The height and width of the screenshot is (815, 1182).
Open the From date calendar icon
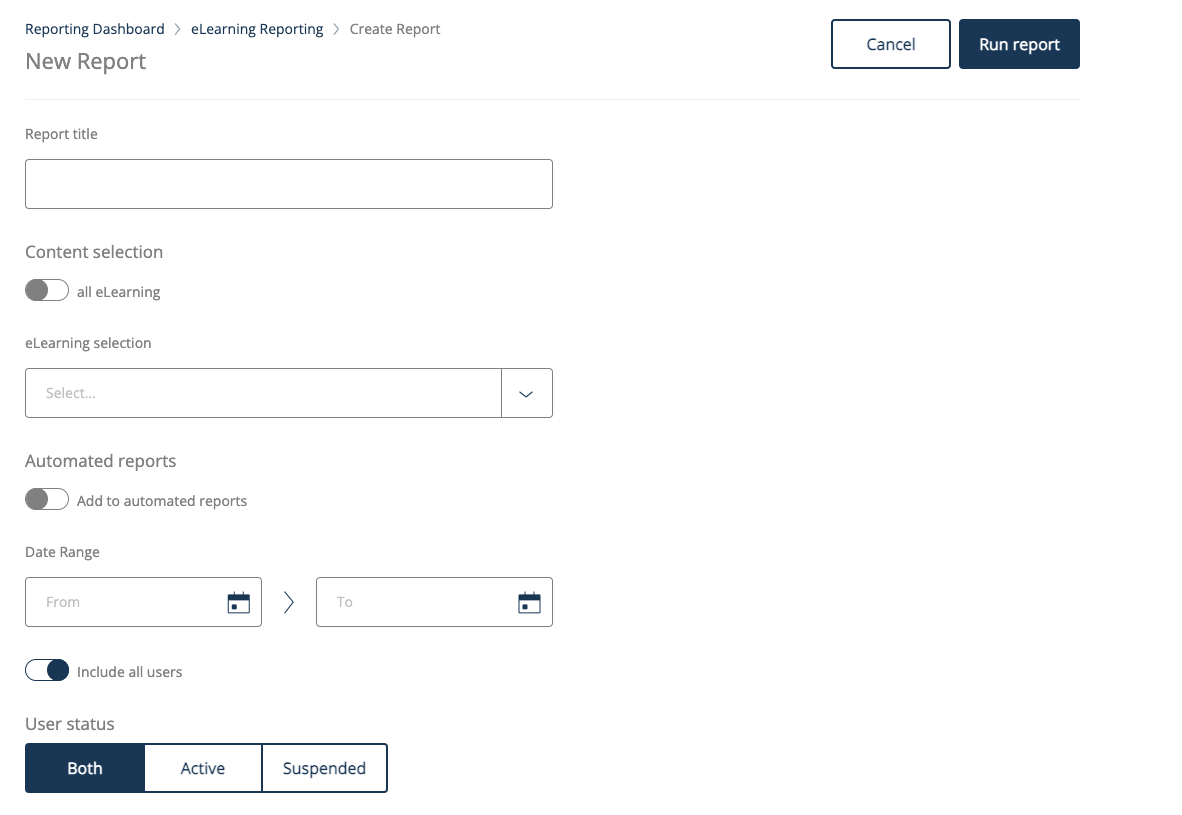pos(239,602)
